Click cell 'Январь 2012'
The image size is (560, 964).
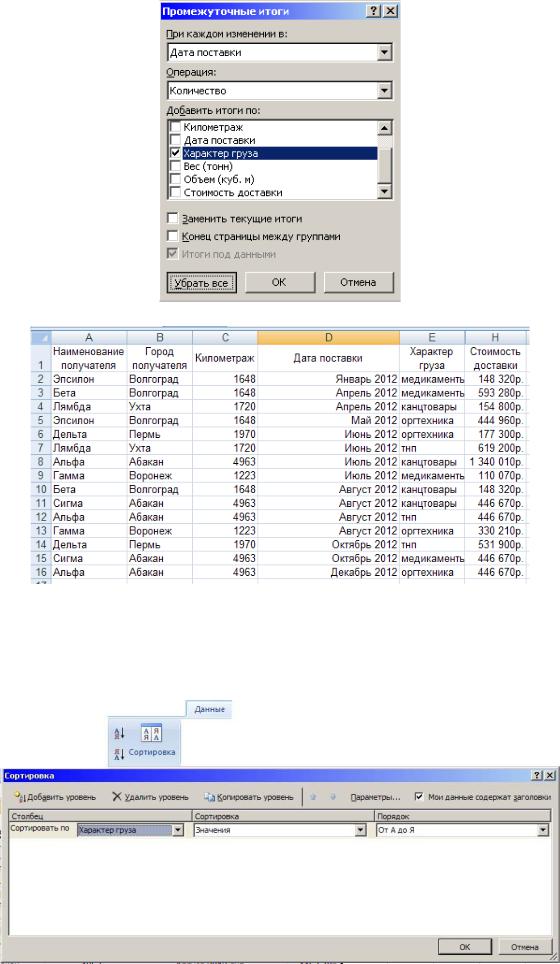tap(328, 379)
